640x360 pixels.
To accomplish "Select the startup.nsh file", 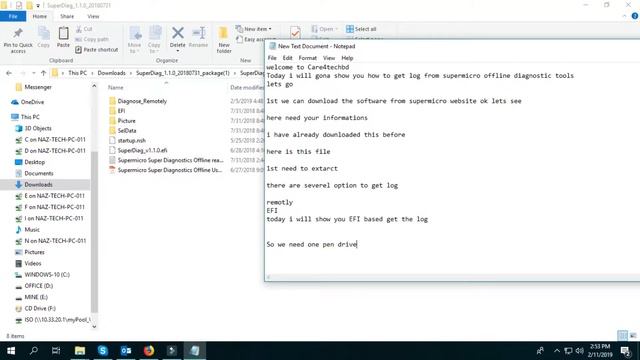I will tap(131, 140).
